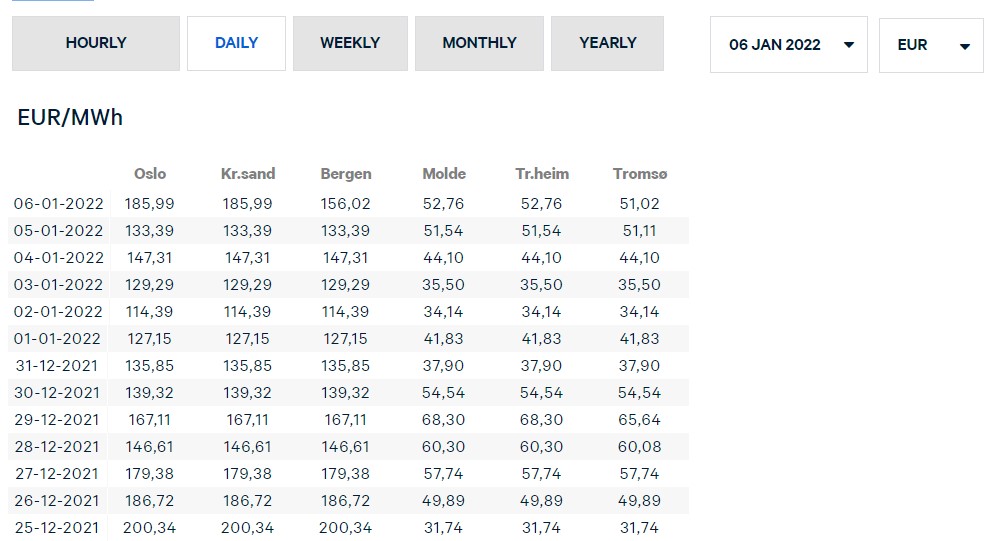This screenshot has width=992, height=541.
Task: Click the currency selector arrow icon
Action: [x=964, y=46]
